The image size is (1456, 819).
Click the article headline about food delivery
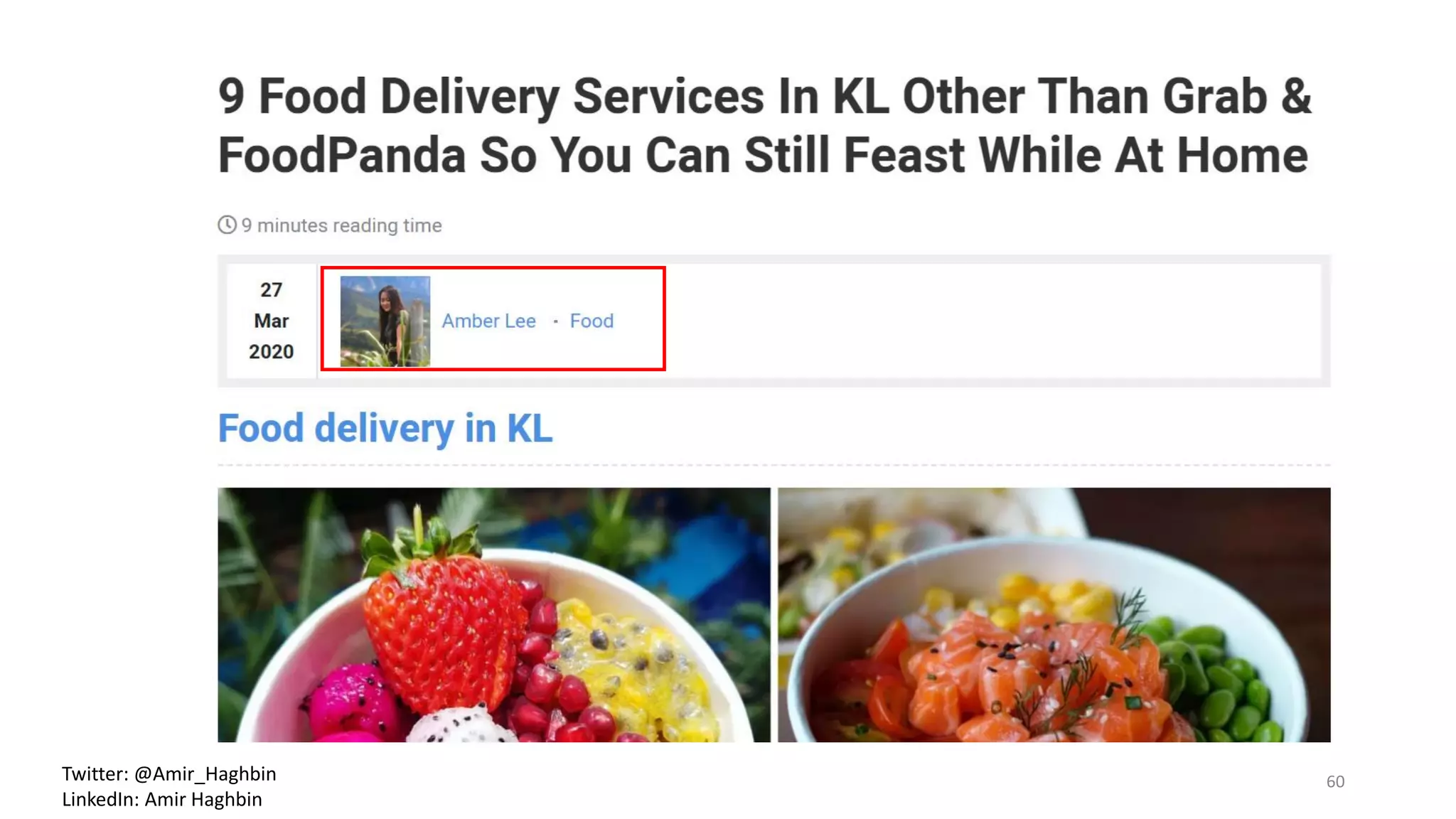(764, 126)
